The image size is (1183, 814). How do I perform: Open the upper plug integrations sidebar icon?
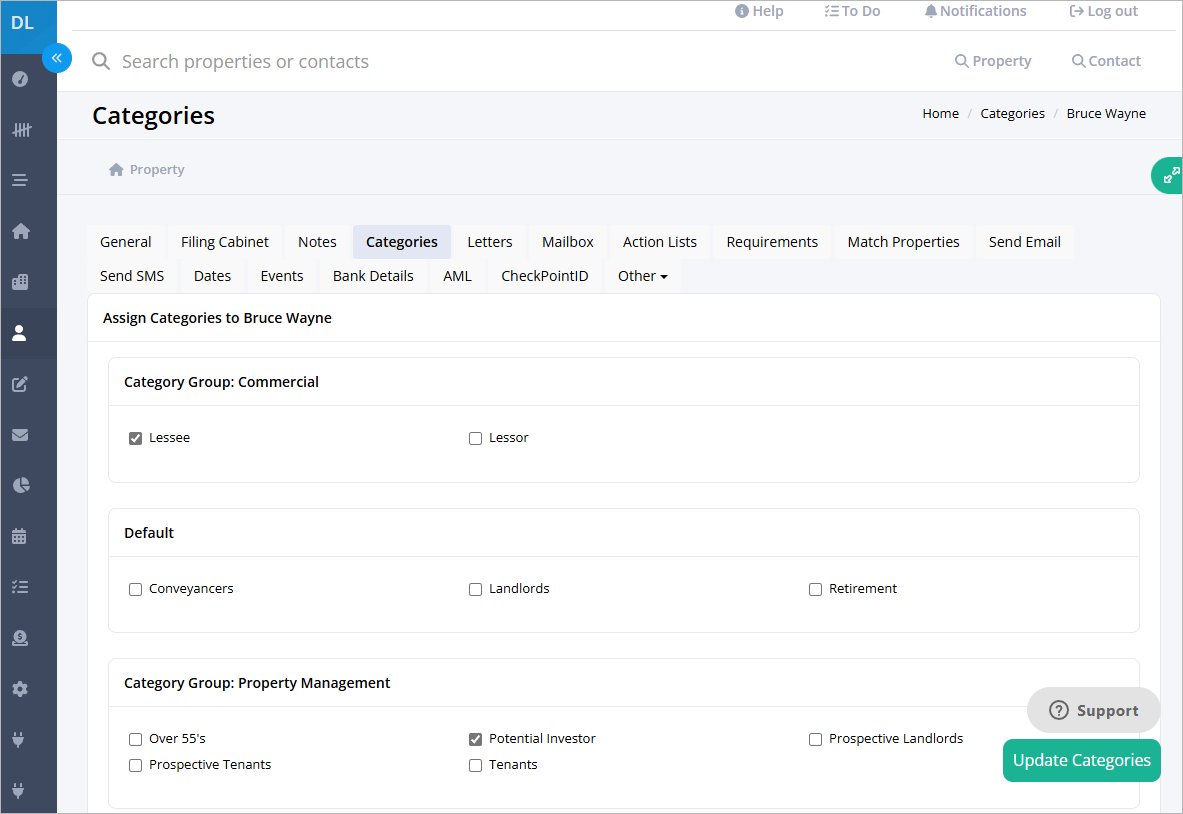coord(19,740)
